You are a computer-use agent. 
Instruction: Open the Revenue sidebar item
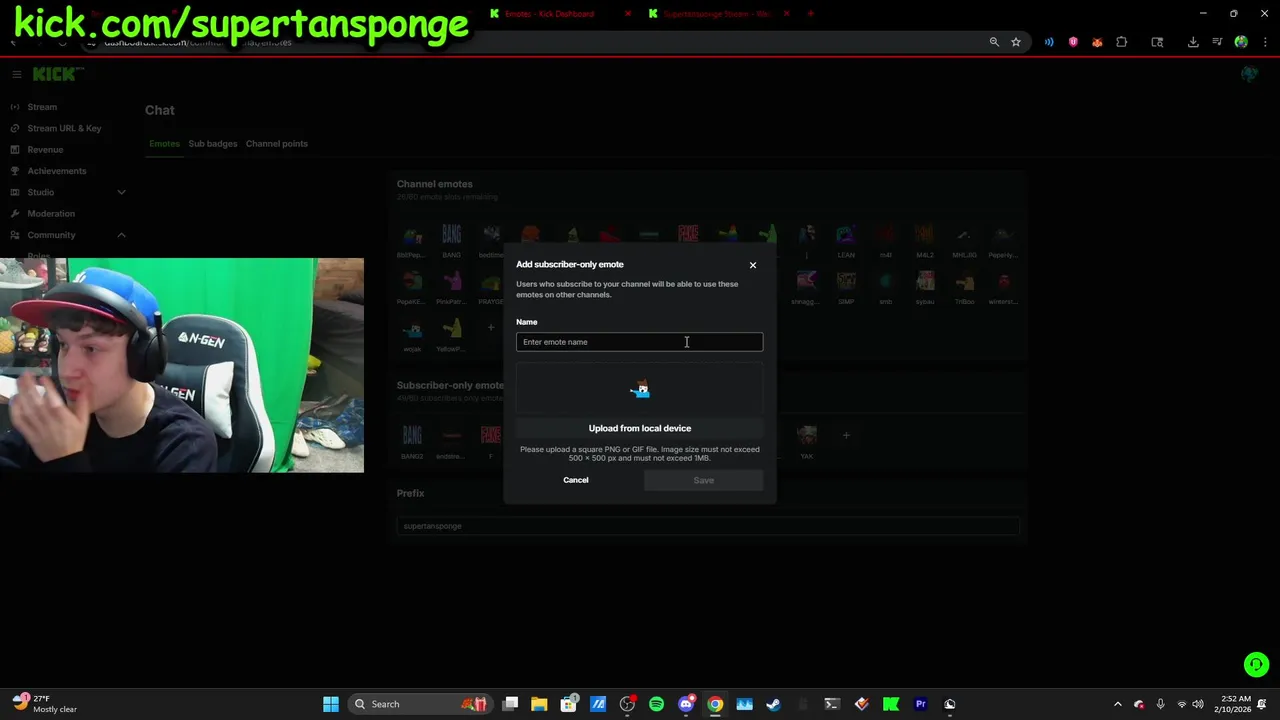pyautogui.click(x=45, y=150)
